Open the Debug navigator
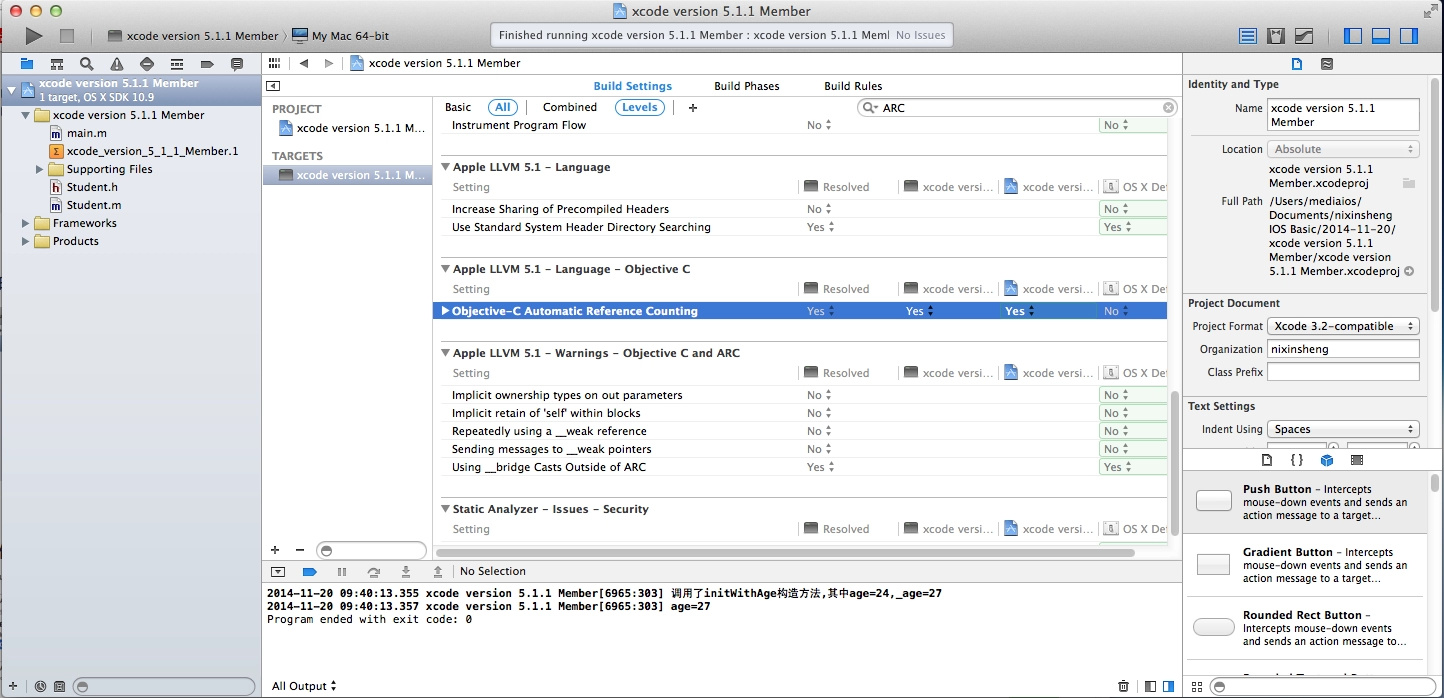Viewport: 1444px width, 698px height. [177, 64]
